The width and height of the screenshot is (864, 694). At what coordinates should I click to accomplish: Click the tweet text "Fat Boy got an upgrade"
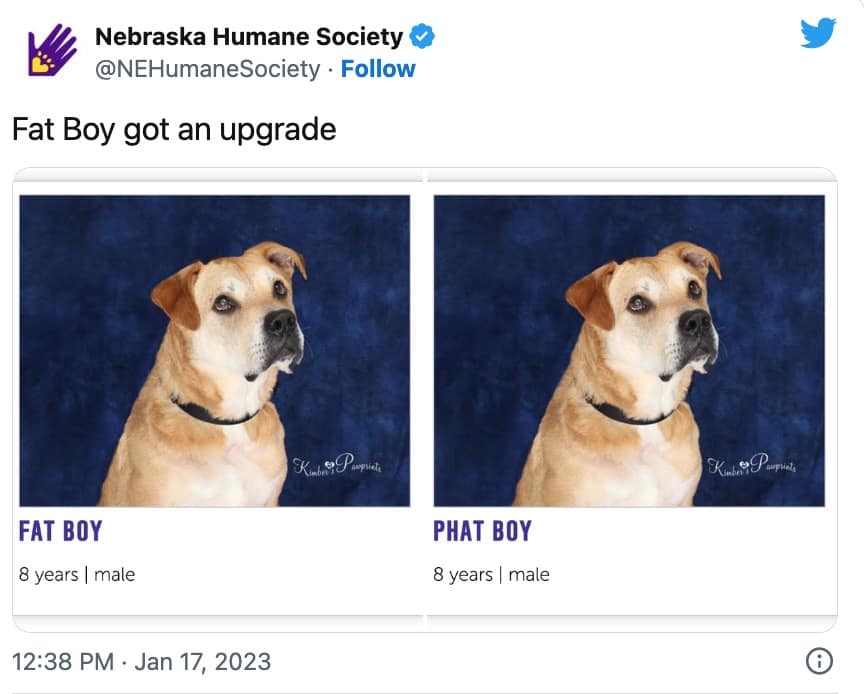click(174, 130)
